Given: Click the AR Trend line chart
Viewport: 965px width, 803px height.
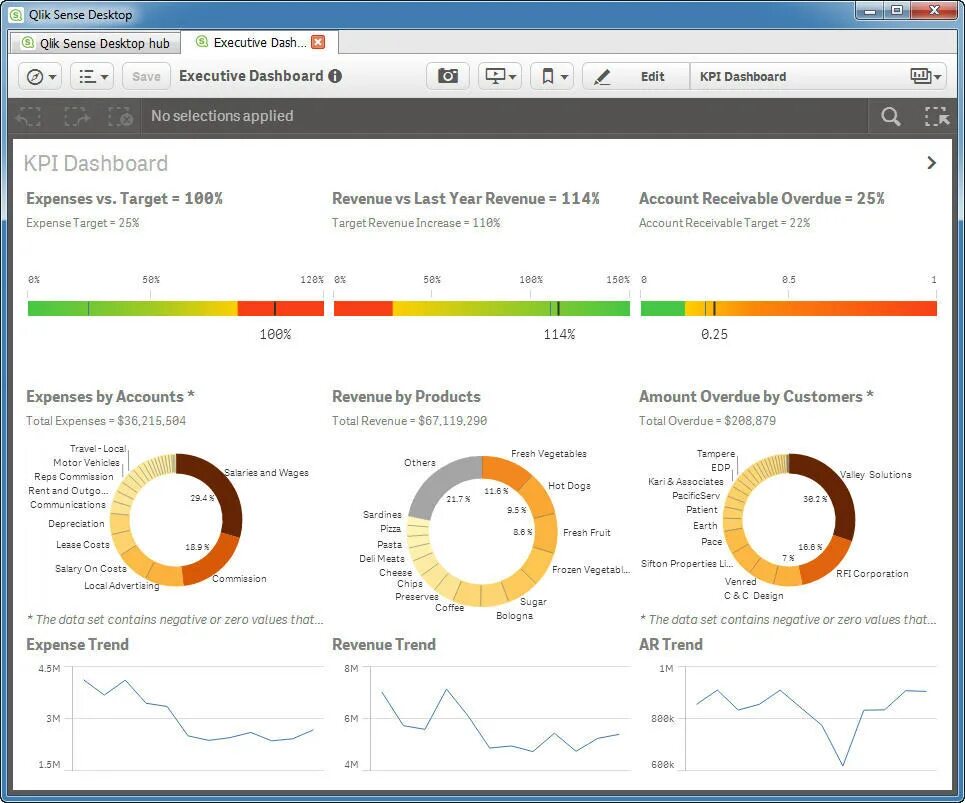Looking at the screenshot, I should (811, 717).
